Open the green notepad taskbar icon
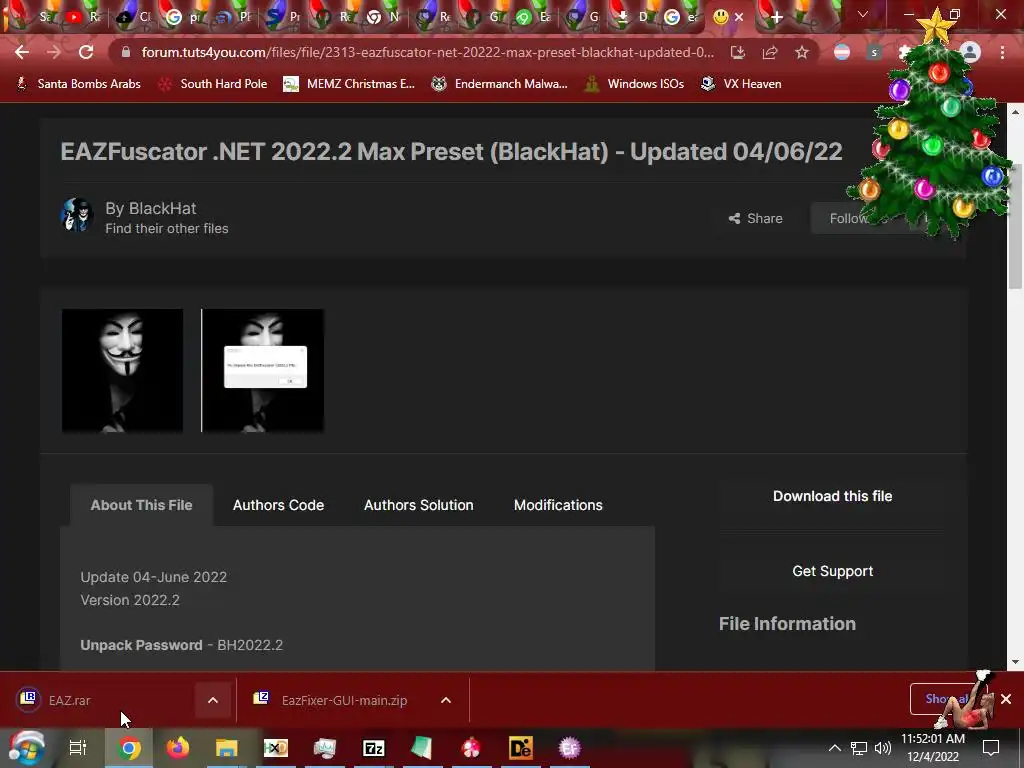The image size is (1024, 768). 423,748
